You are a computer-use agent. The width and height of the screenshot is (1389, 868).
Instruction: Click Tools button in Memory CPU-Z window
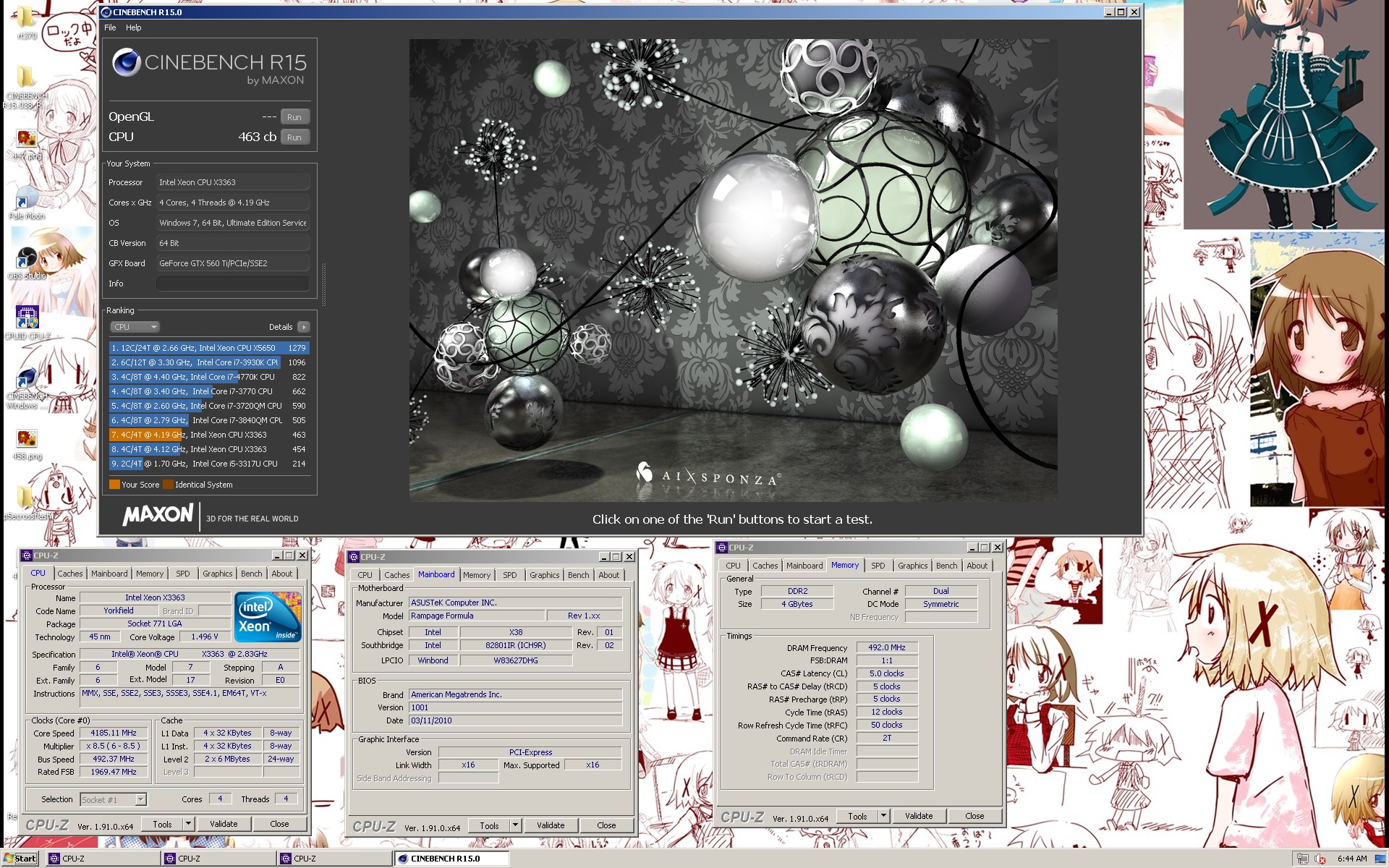tap(857, 816)
